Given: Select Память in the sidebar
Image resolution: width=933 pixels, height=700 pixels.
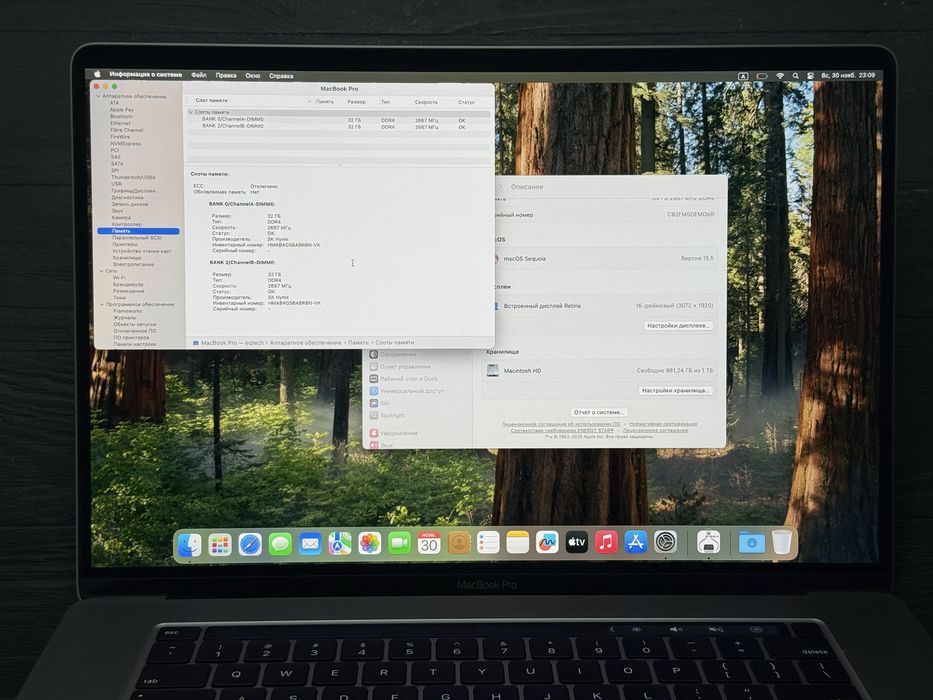Looking at the screenshot, I should pyautogui.click(x=138, y=231).
